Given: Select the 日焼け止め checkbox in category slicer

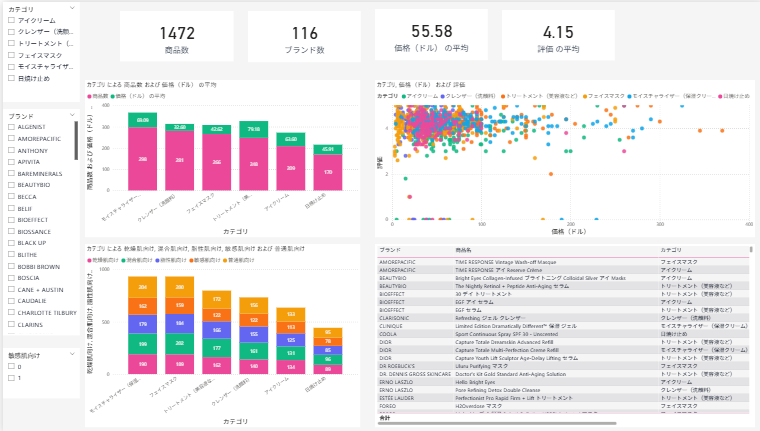Looking at the screenshot, I should click(x=11, y=78).
